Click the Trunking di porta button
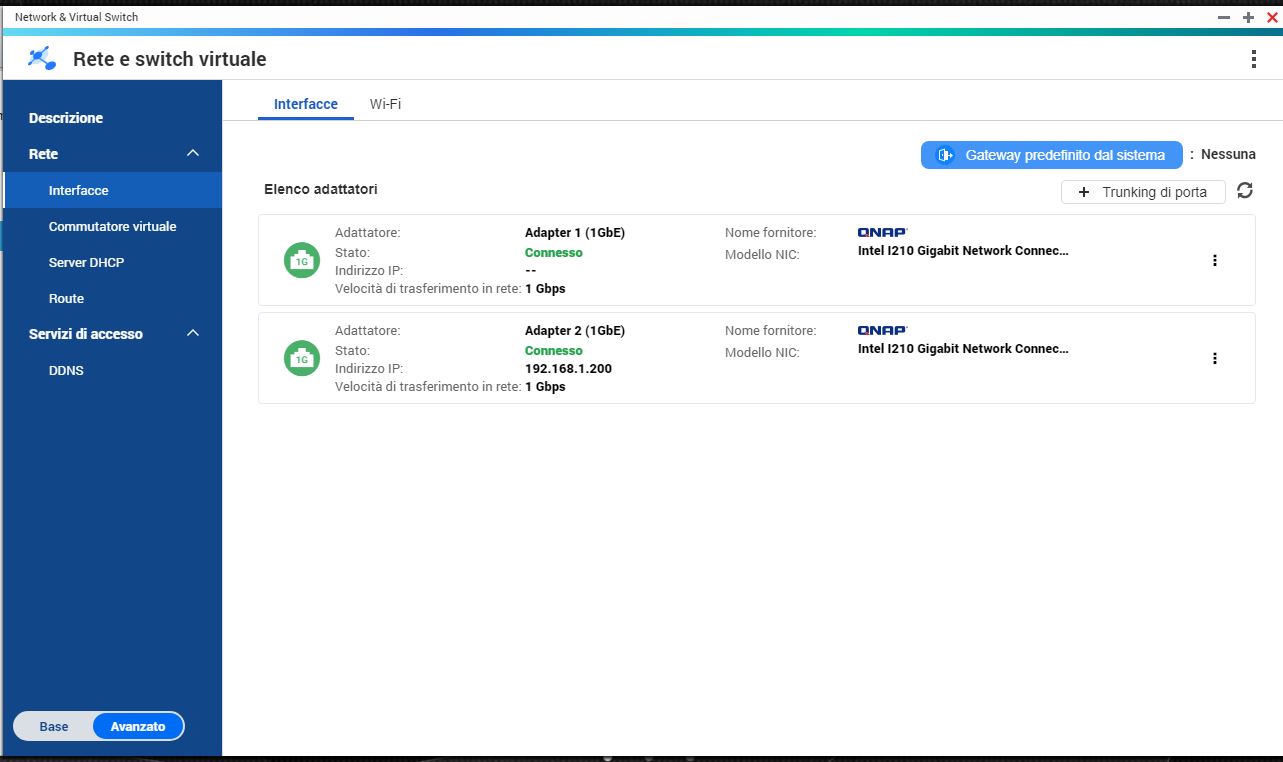This screenshot has width=1283, height=762. tap(1142, 192)
